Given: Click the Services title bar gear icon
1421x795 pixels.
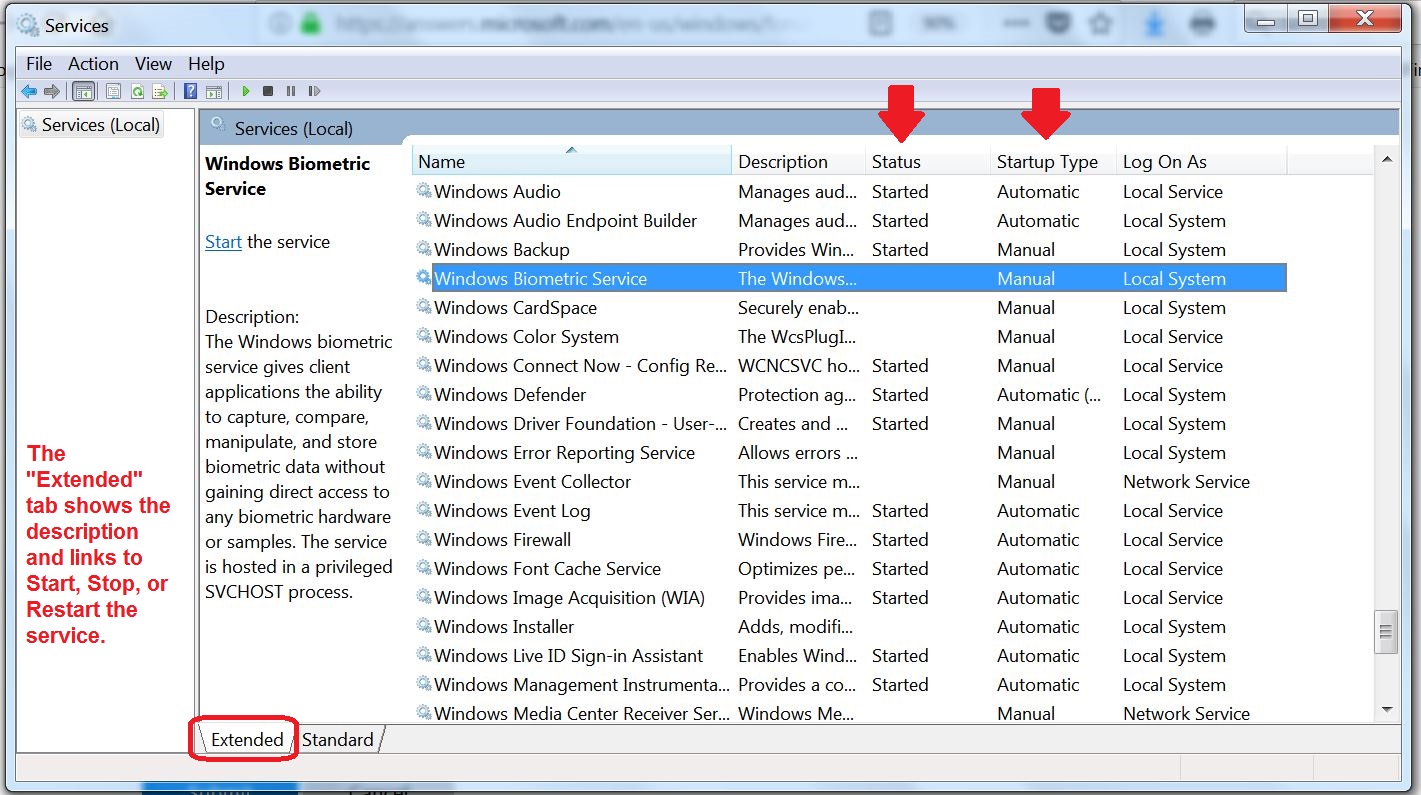Looking at the screenshot, I should click(28, 25).
